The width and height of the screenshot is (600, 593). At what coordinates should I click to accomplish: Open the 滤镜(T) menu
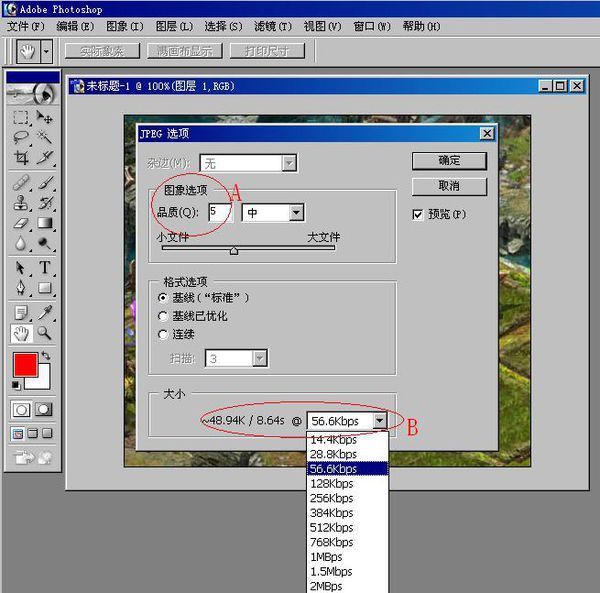273,26
